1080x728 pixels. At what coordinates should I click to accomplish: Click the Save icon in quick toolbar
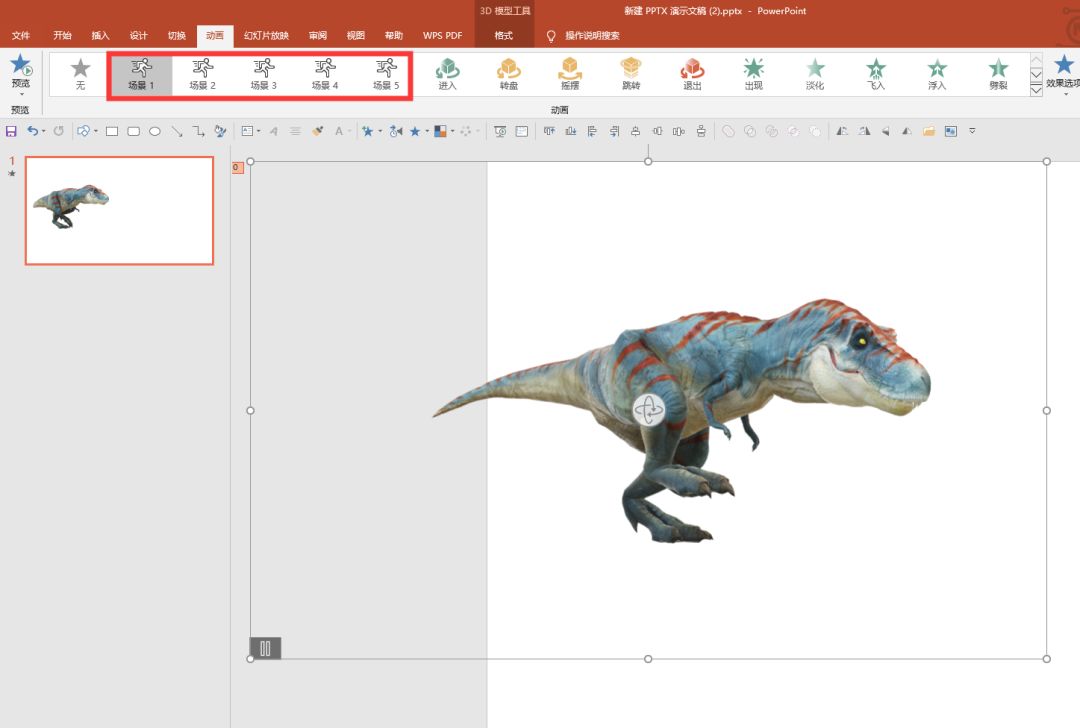coord(12,131)
